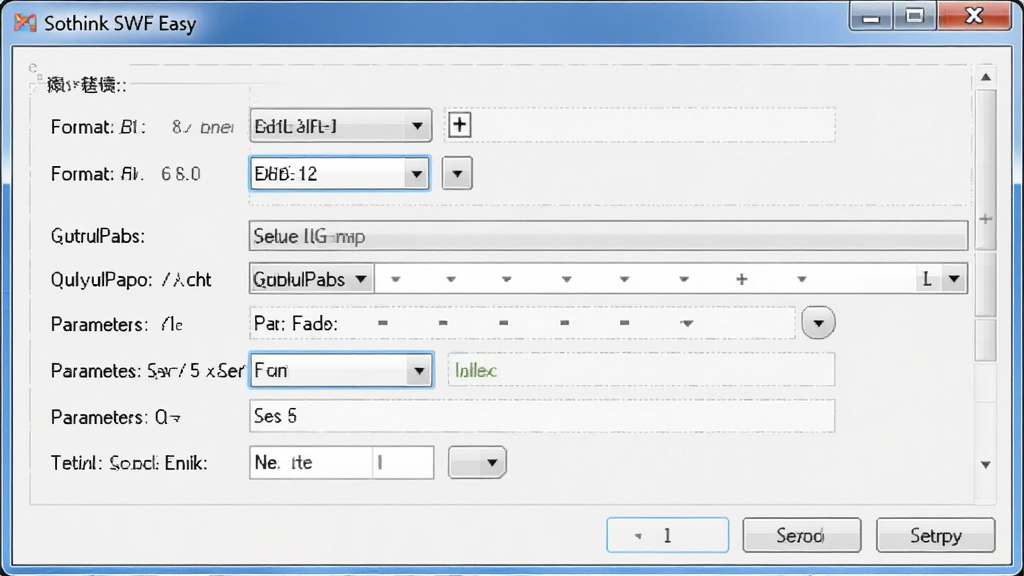Click the vertical scrollbar thumb
The image size is (1024, 576).
pyautogui.click(x=985, y=170)
